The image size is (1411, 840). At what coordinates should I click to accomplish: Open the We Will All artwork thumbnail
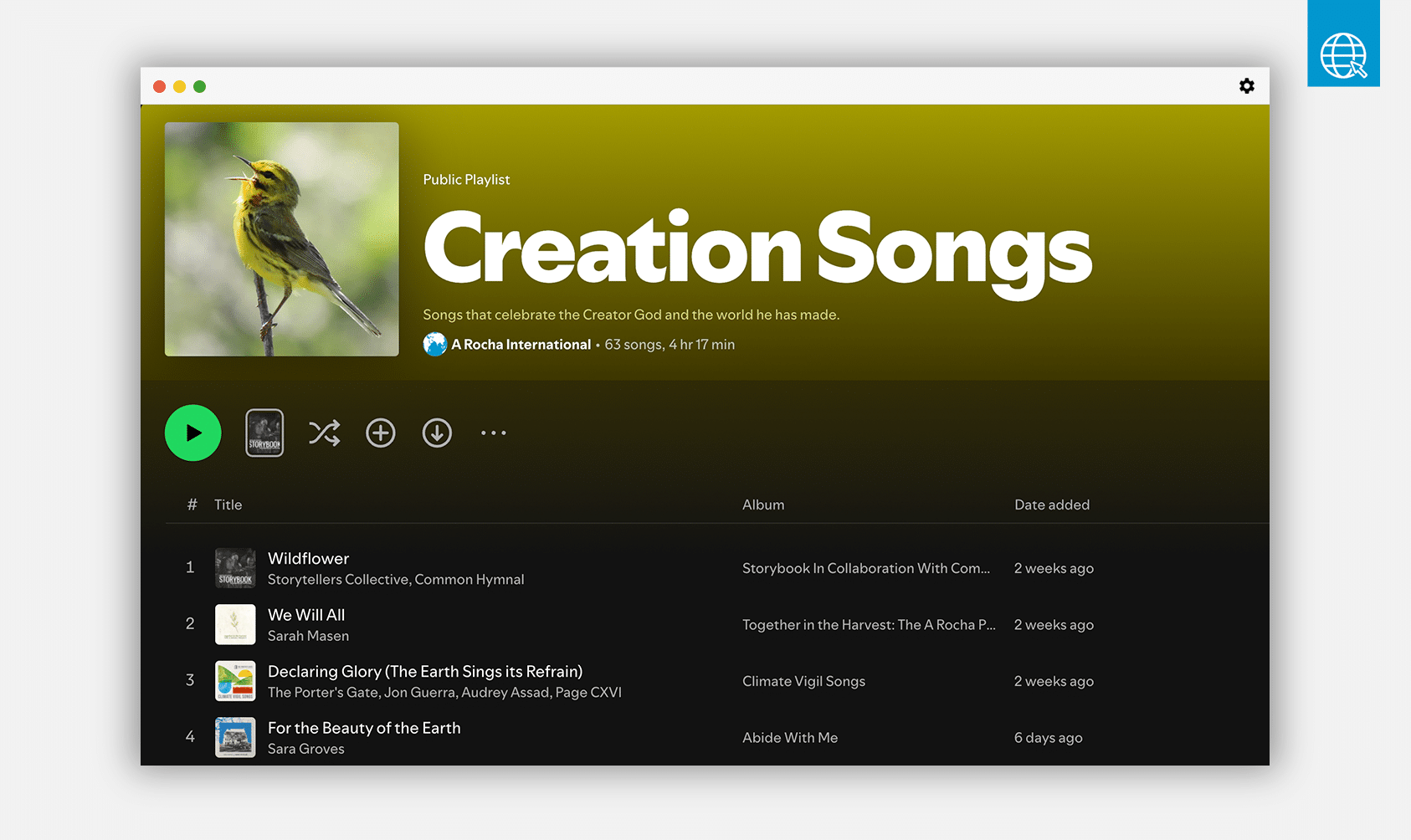point(235,625)
